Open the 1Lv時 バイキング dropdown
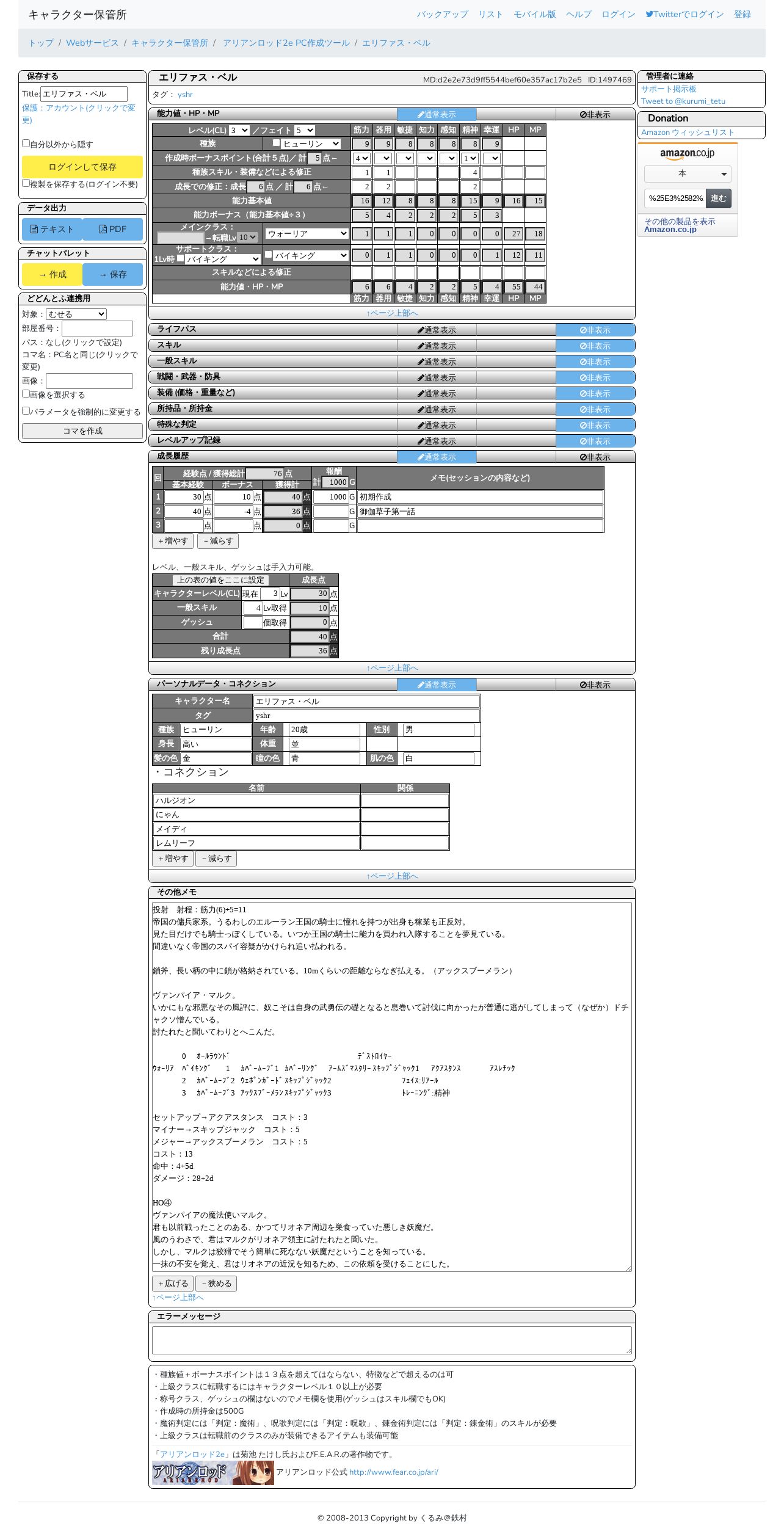784x1537 pixels. click(x=223, y=259)
